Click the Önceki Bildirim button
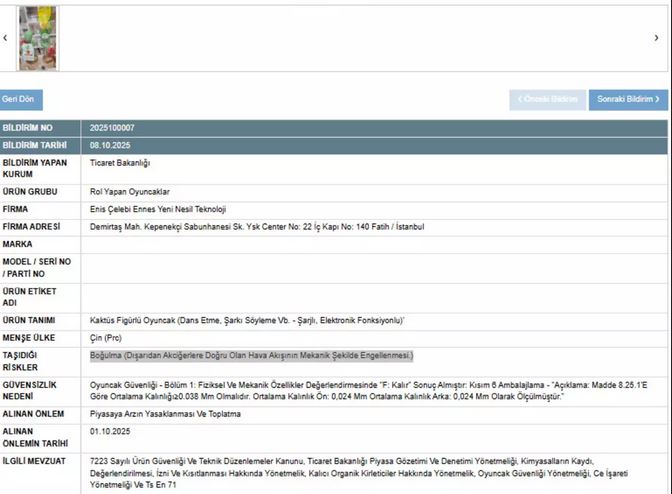This screenshot has width=672, height=494. tap(547, 100)
